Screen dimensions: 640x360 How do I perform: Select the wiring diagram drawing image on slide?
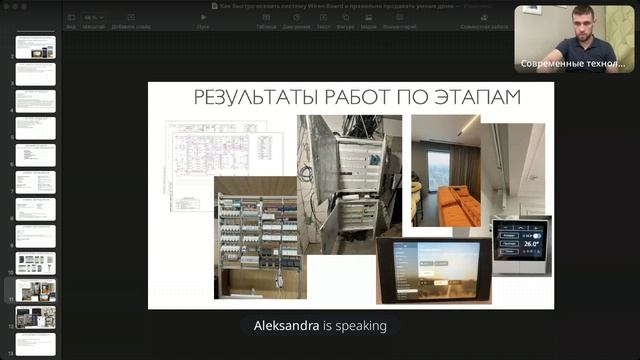(224, 165)
